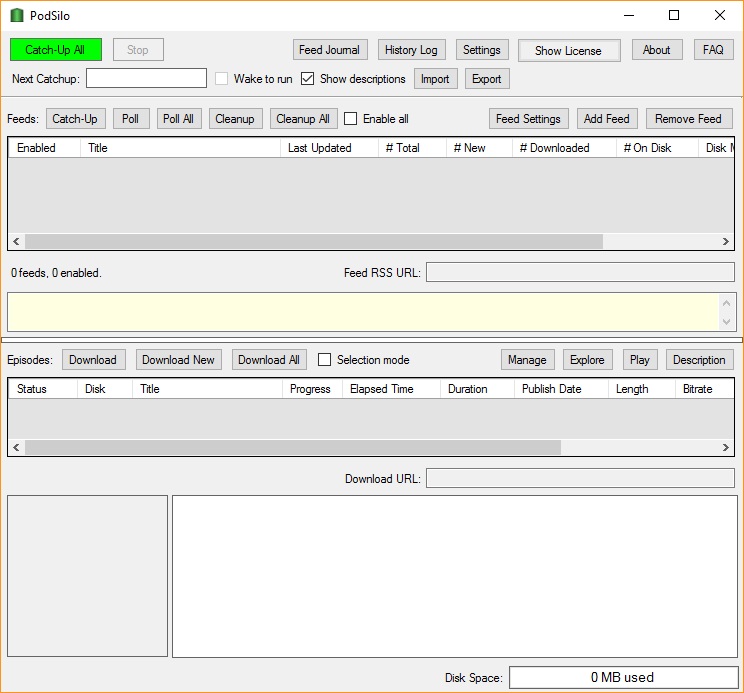Click Explore button
This screenshot has height=693, width=744.
[587, 360]
